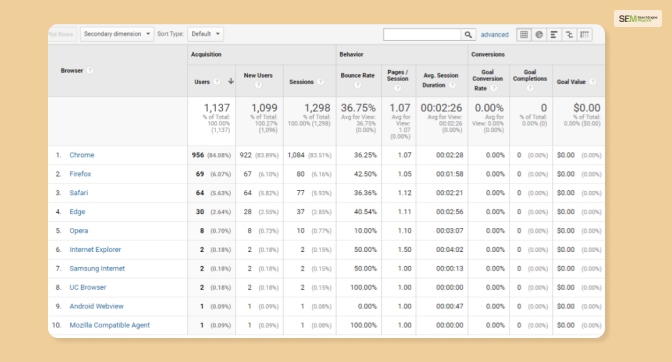The width and height of the screenshot is (672, 362).
Task: Switch to the Comparison view icon
Action: (569, 35)
